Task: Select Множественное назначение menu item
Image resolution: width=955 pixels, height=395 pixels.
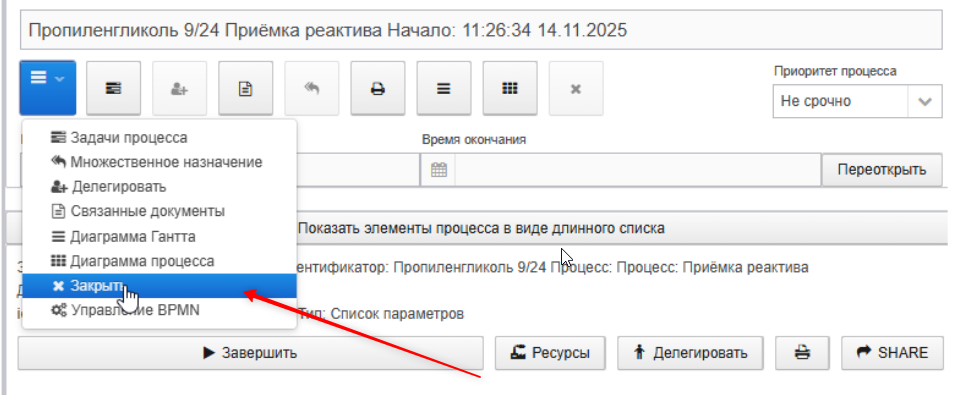Action: coord(160,162)
